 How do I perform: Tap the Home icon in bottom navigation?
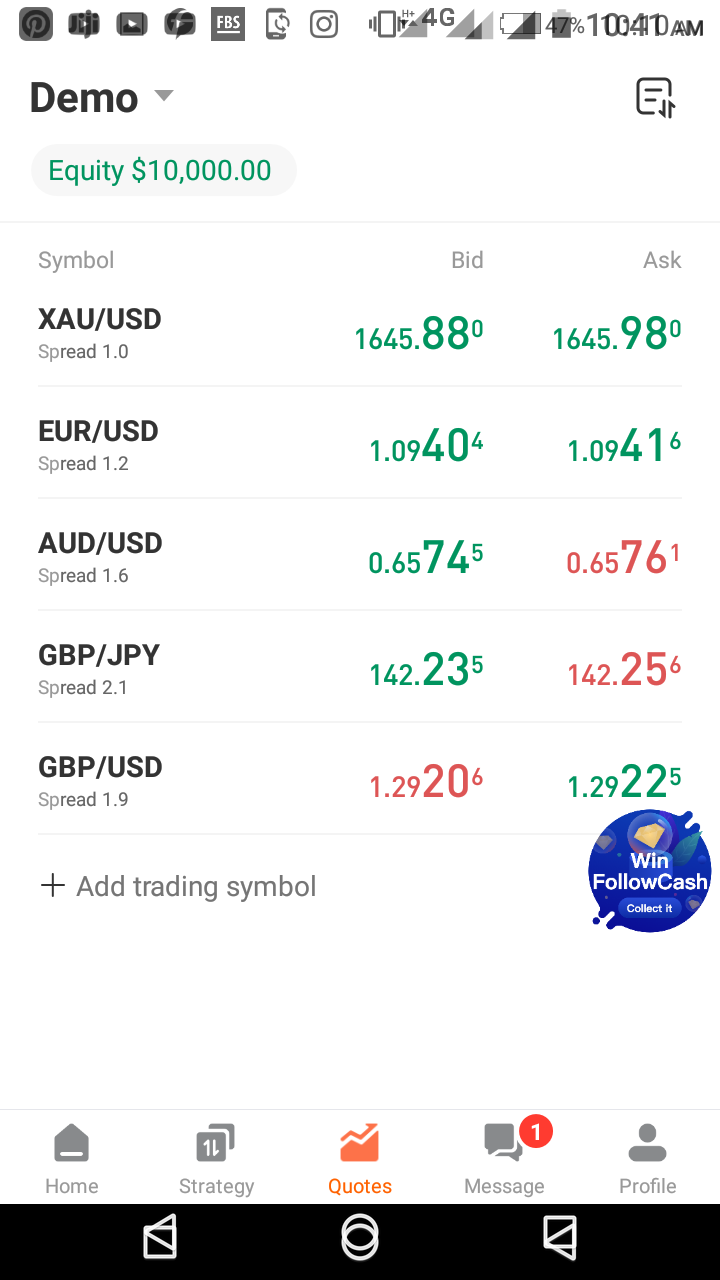(72, 1144)
